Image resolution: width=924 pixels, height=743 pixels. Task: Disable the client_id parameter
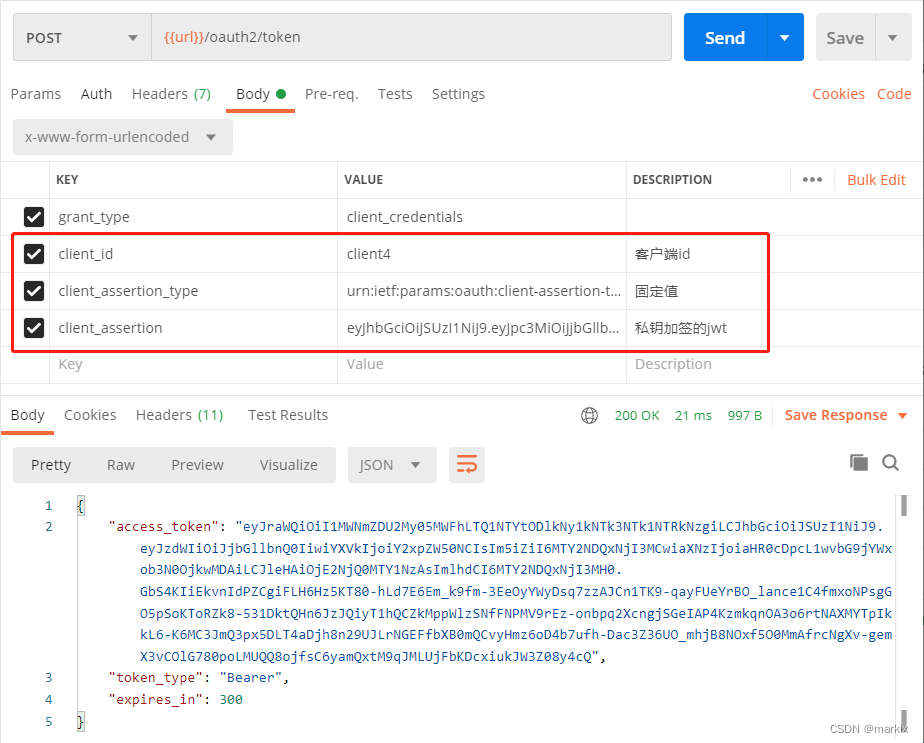click(x=33, y=253)
